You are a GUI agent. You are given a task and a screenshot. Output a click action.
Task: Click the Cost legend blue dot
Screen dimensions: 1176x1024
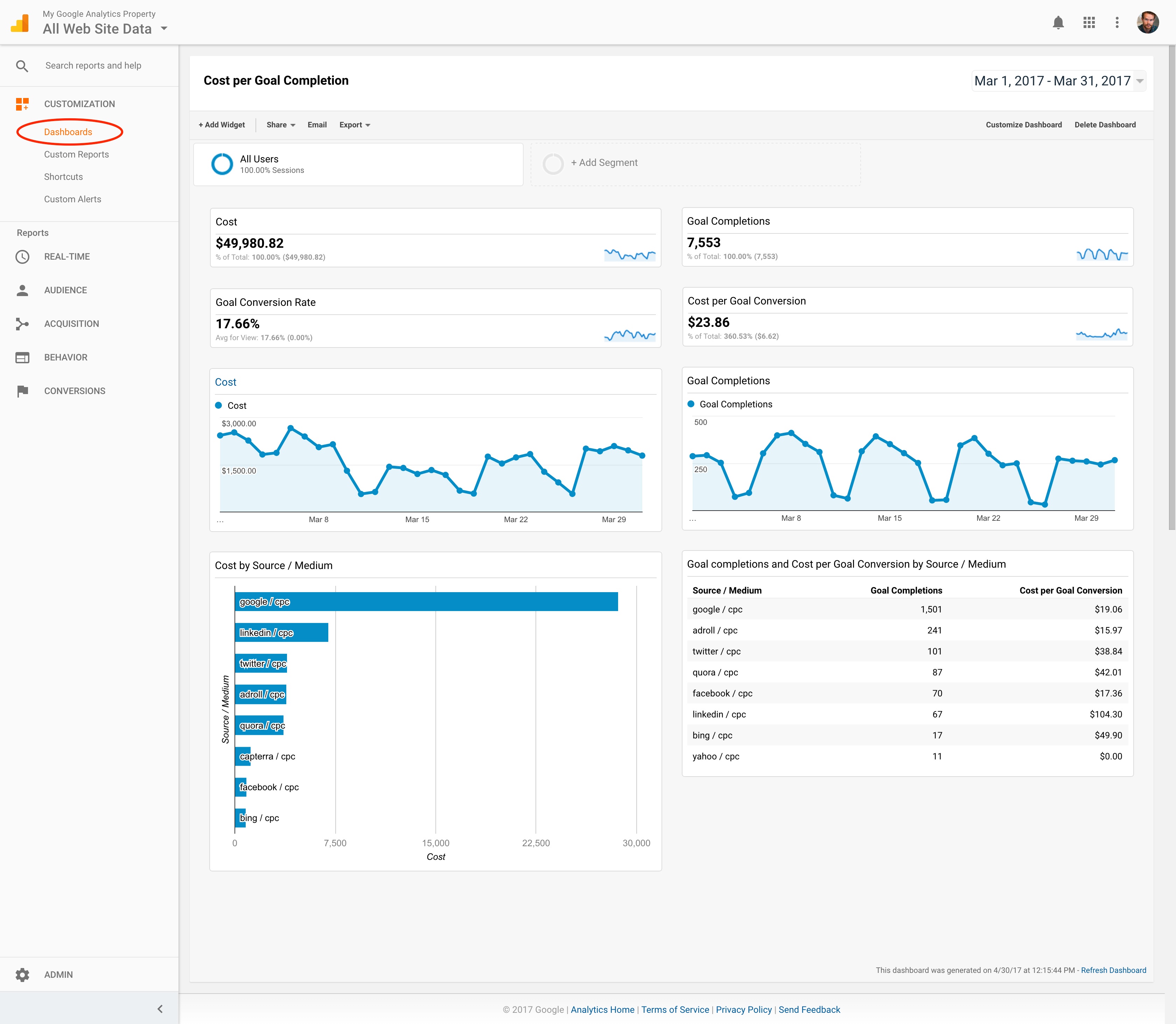pos(218,405)
